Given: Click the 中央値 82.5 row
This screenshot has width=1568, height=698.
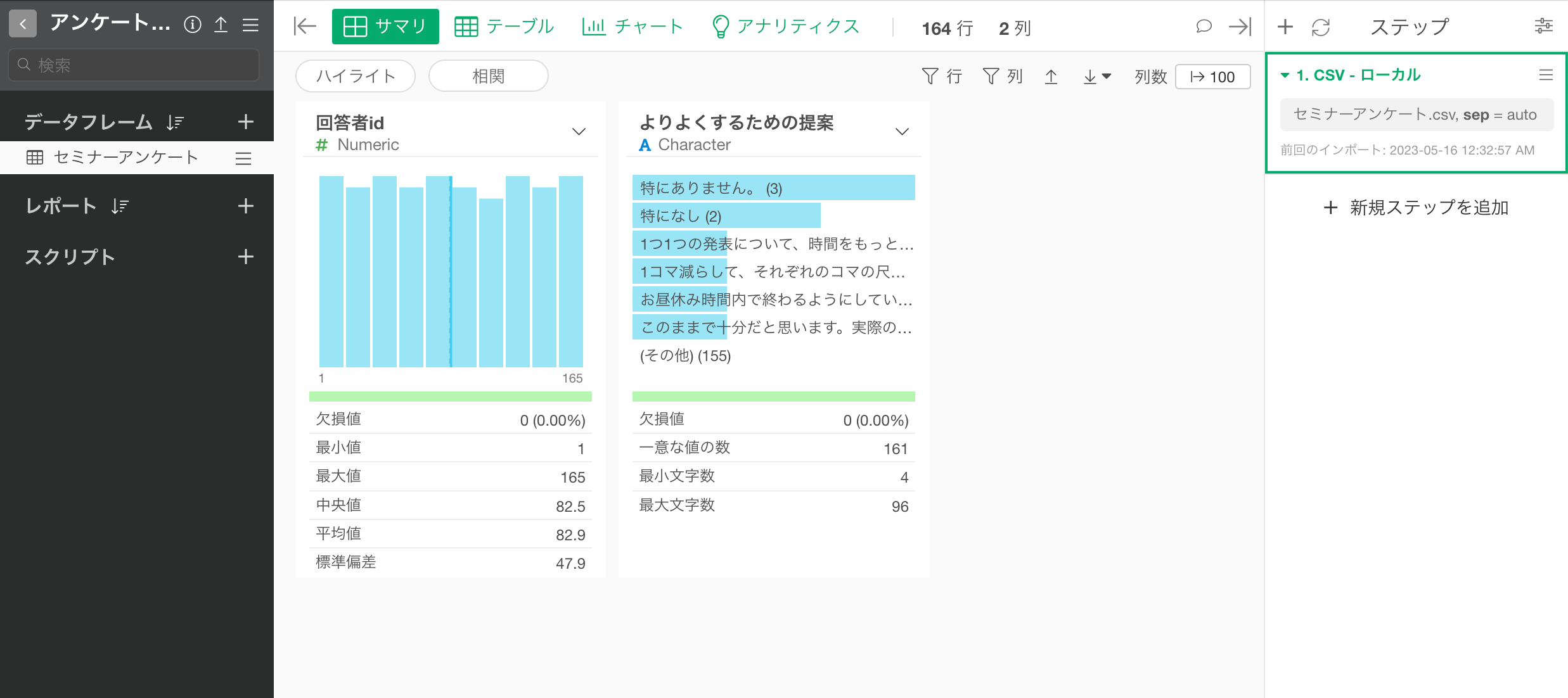Looking at the screenshot, I should 451,505.
